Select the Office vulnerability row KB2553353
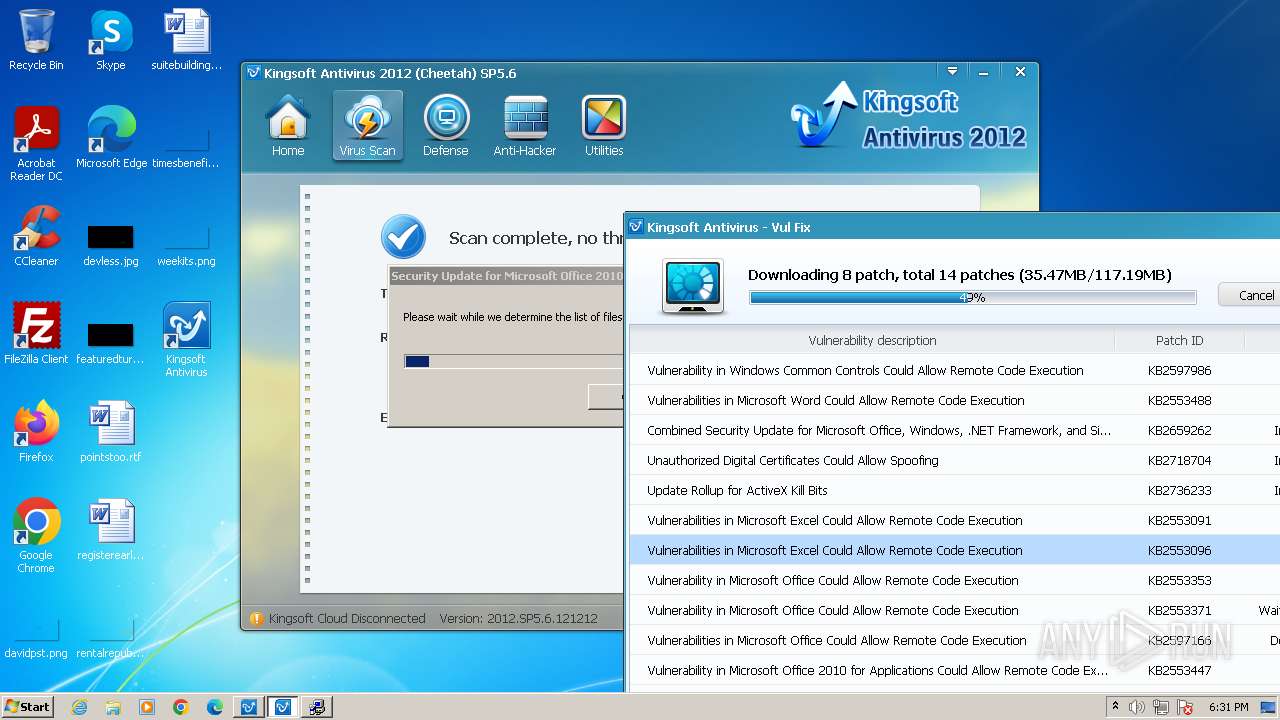Viewport: 1280px width, 720px height. point(954,580)
